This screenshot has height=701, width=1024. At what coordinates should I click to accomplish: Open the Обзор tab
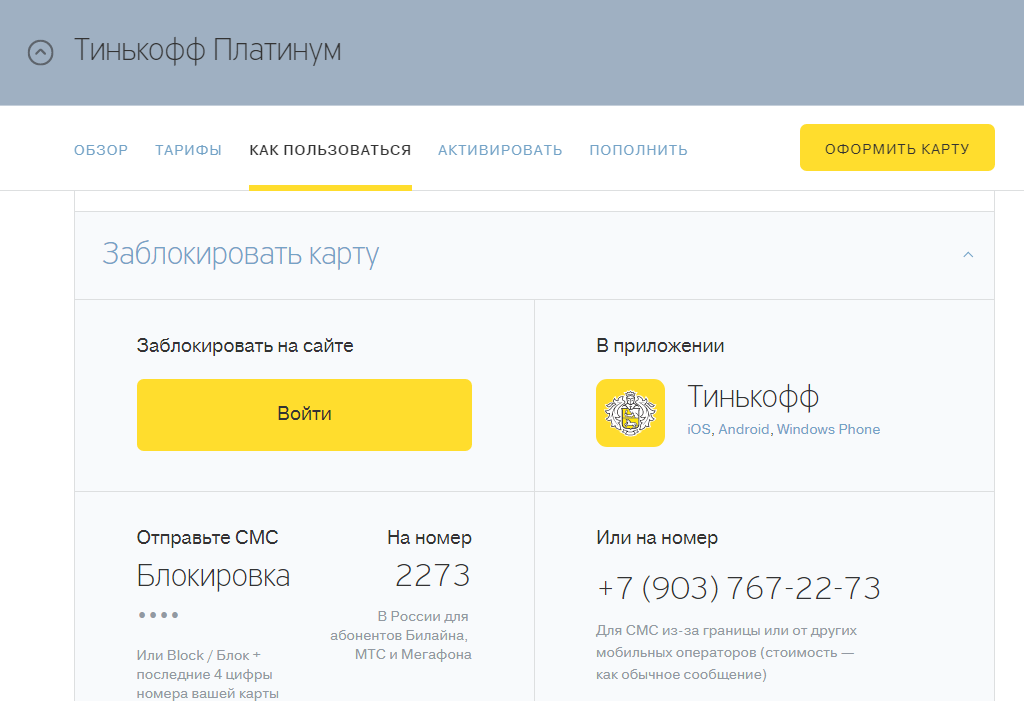point(101,150)
